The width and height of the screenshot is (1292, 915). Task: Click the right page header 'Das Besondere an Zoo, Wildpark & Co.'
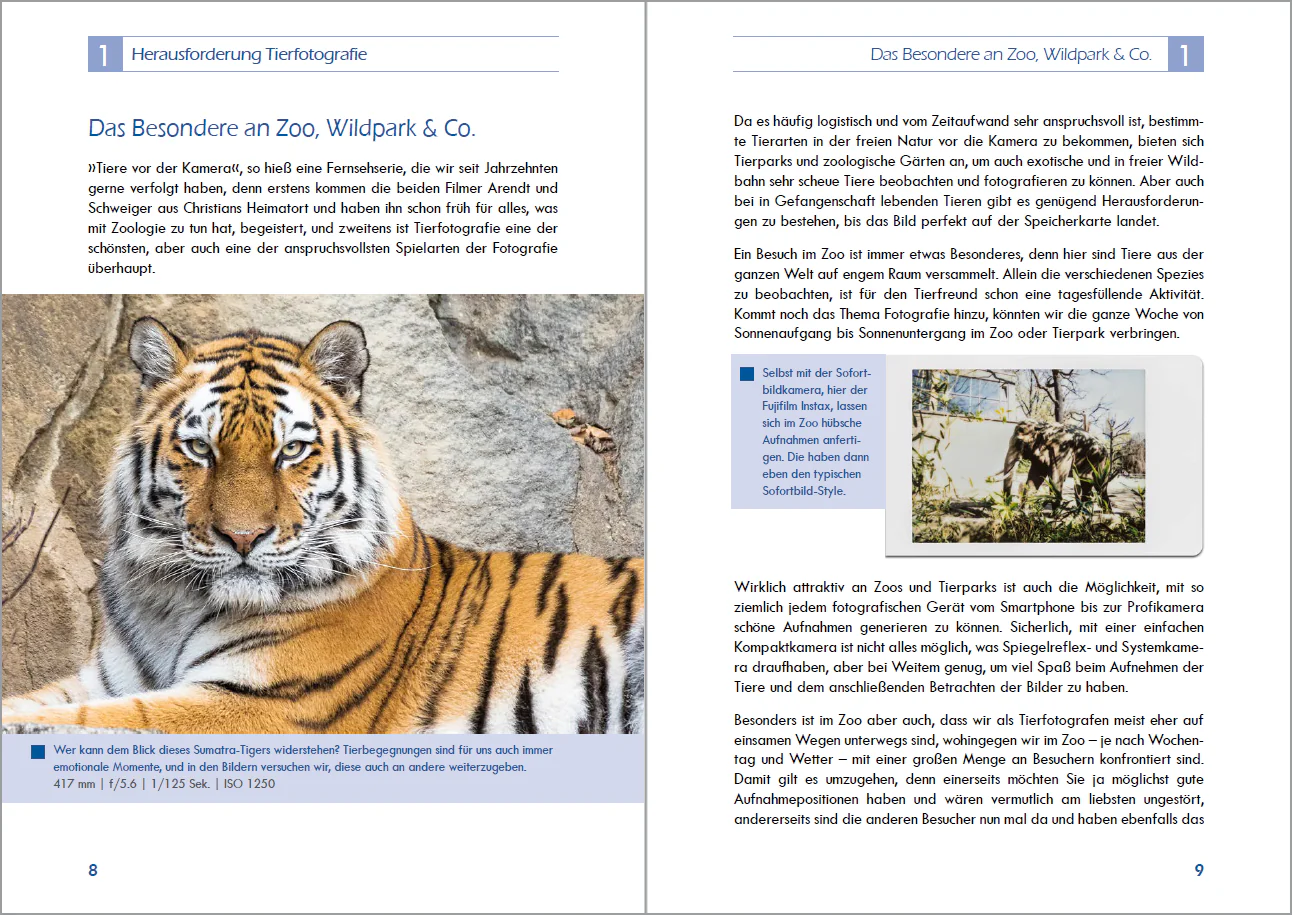click(1011, 54)
